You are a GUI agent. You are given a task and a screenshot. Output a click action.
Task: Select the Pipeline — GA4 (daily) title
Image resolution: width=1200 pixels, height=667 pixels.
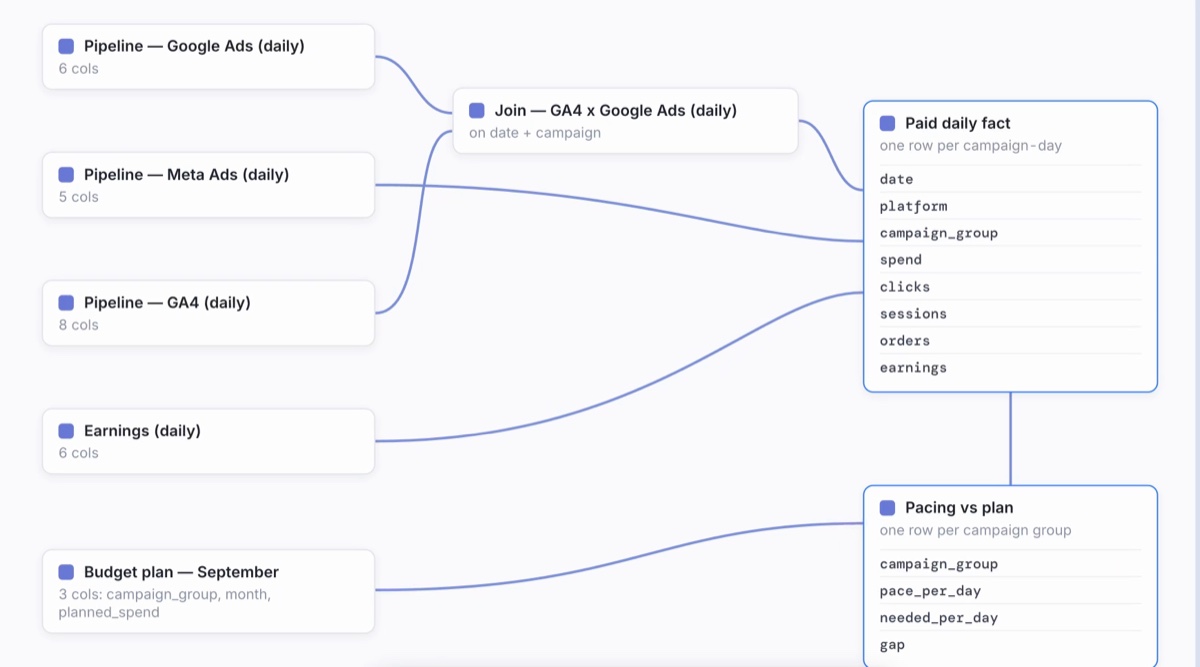point(167,302)
